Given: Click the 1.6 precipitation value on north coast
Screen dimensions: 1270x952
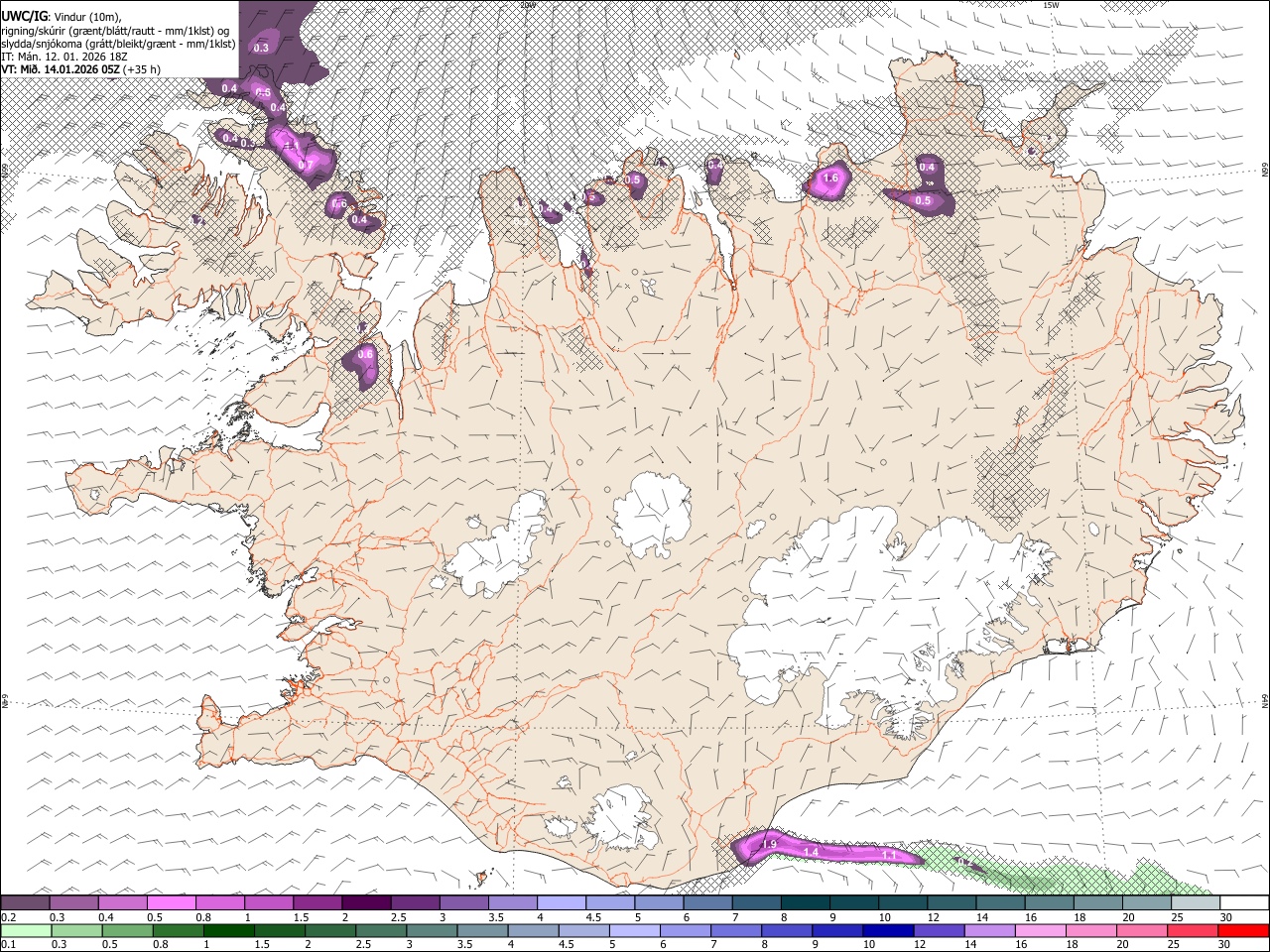Looking at the screenshot, I should 831,178.
